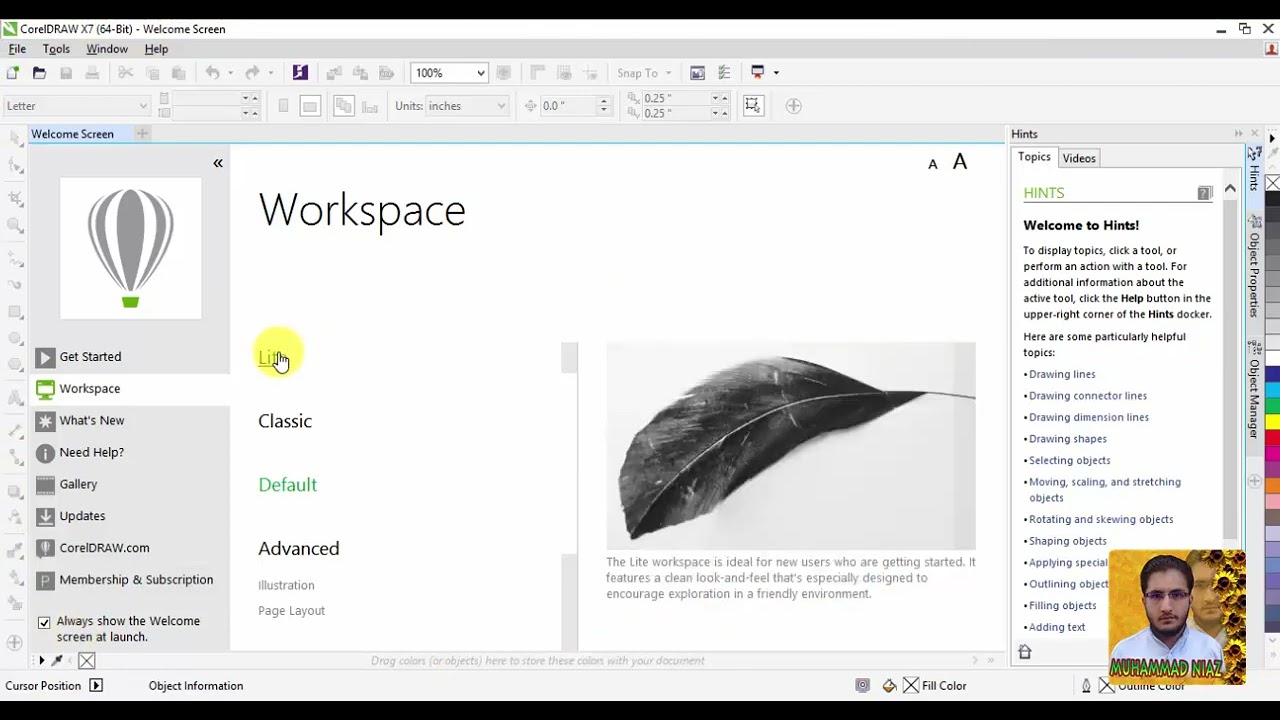Open the Units inches dropdown
1280x720 pixels.
tap(501, 106)
